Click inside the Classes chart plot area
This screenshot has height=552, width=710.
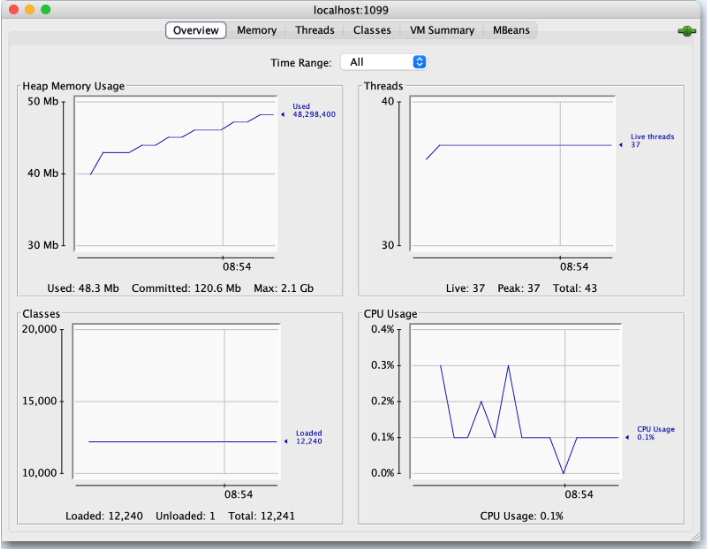175,400
